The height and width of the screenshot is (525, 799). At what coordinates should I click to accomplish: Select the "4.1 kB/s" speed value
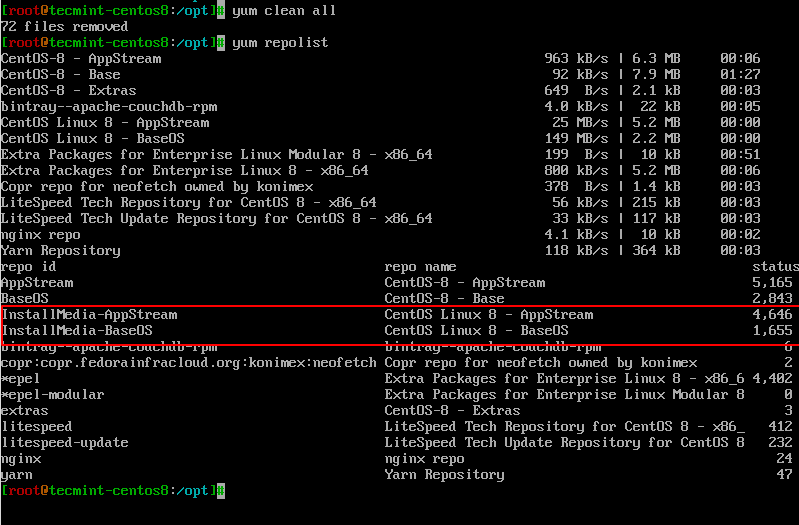pos(576,234)
